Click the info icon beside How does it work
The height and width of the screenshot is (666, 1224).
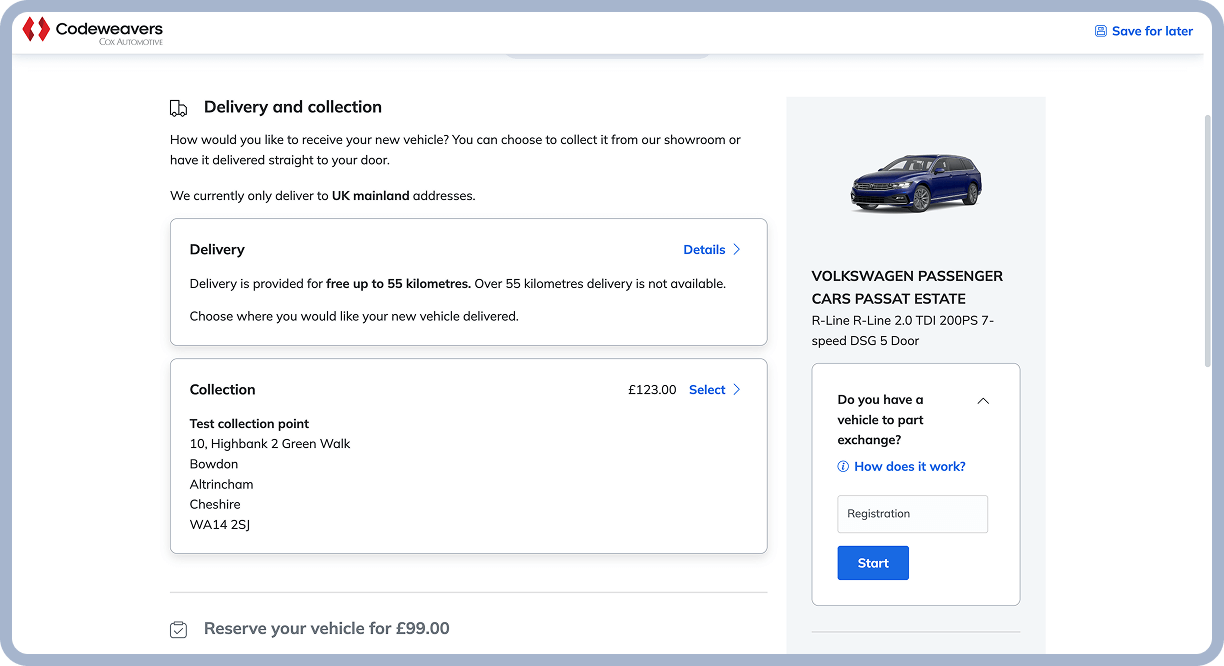pyautogui.click(x=843, y=467)
